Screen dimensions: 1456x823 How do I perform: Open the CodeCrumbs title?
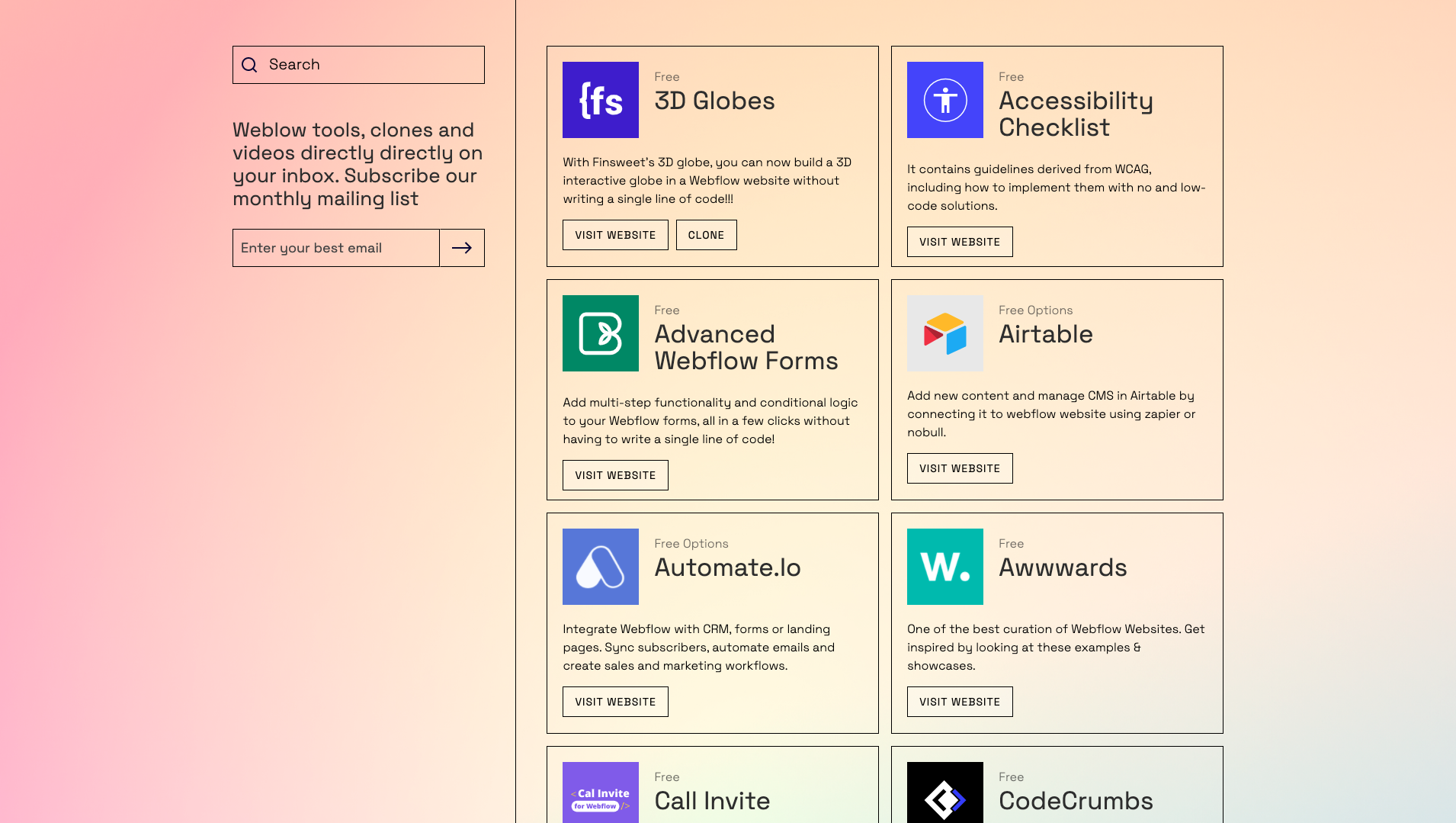1076,801
